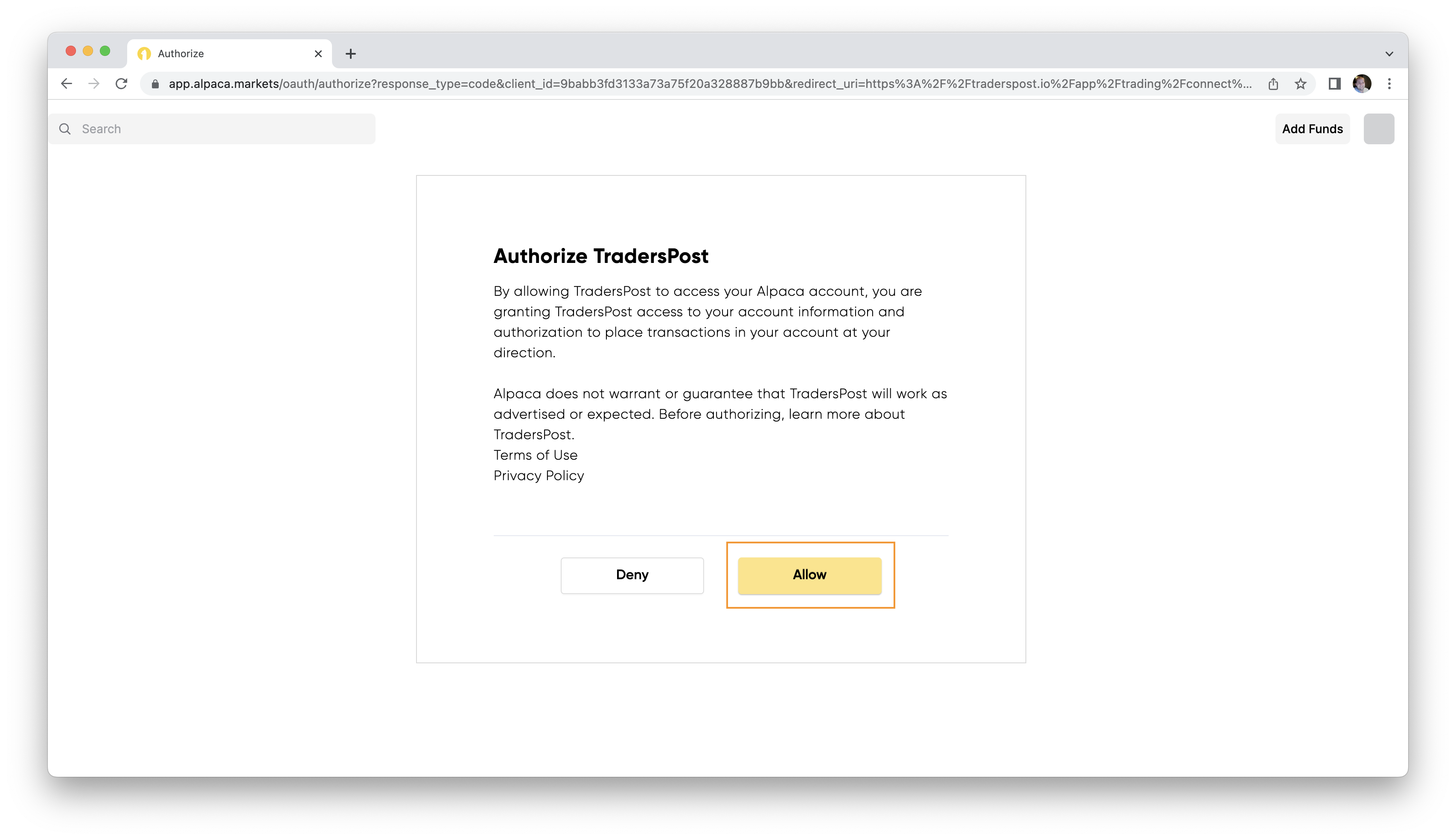Screen dimensions: 1456x840
Task: Click the browser forward arrow
Action: (x=94, y=84)
